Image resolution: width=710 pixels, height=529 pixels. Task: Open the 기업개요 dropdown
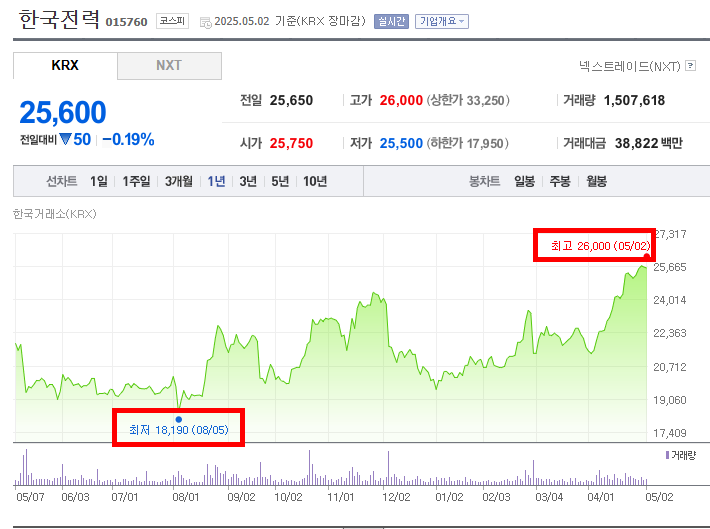442,21
